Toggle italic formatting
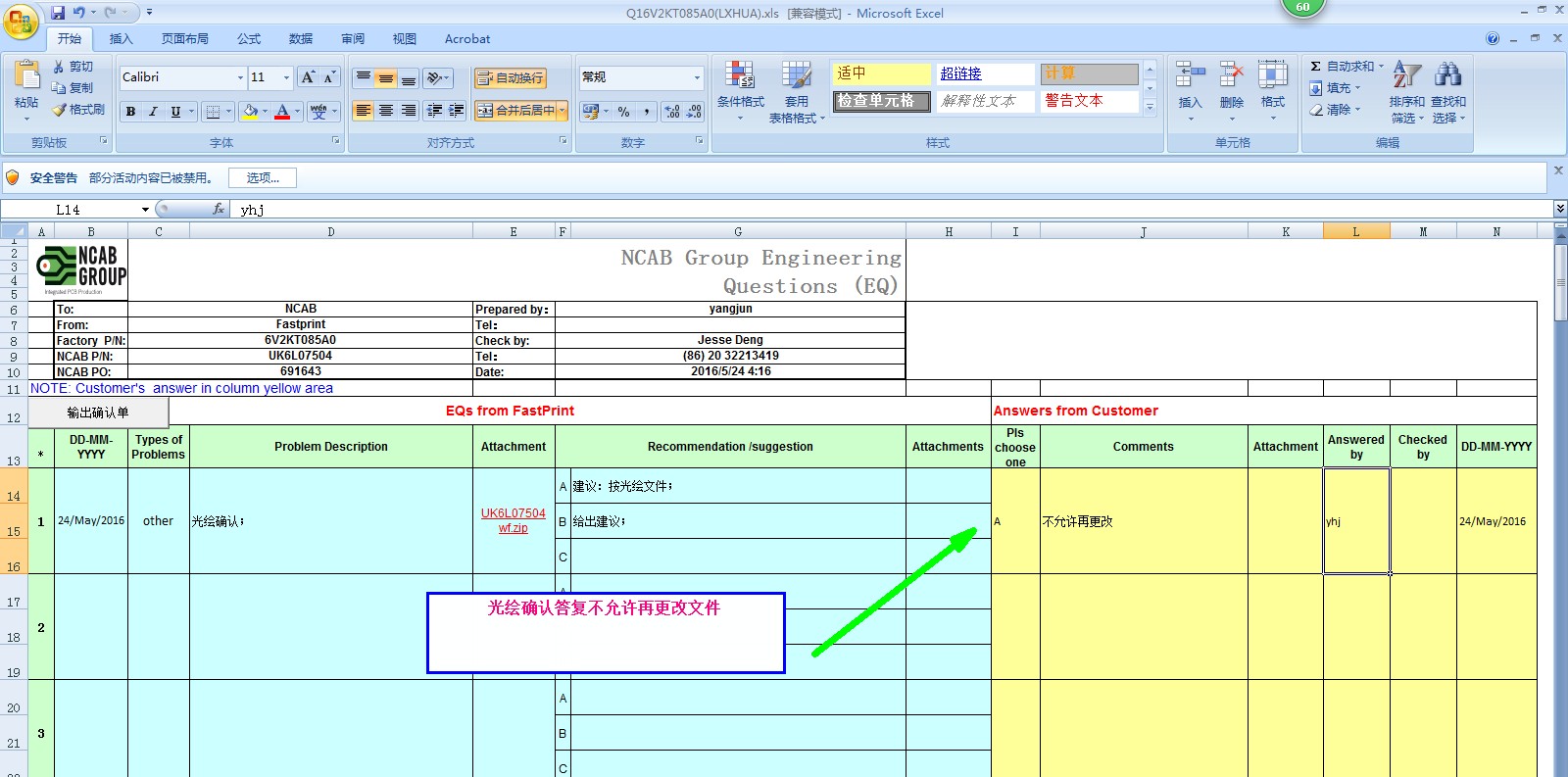1568x777 pixels. (x=153, y=112)
